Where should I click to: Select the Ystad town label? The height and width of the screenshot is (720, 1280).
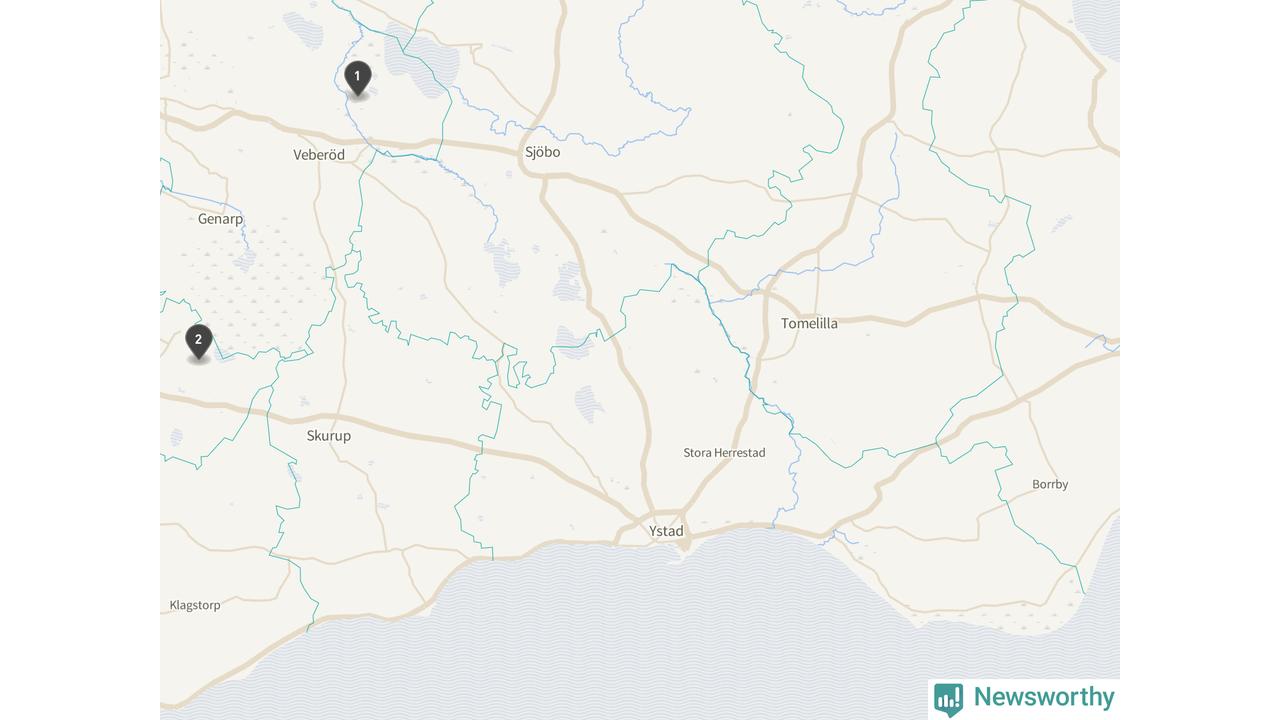click(x=666, y=531)
